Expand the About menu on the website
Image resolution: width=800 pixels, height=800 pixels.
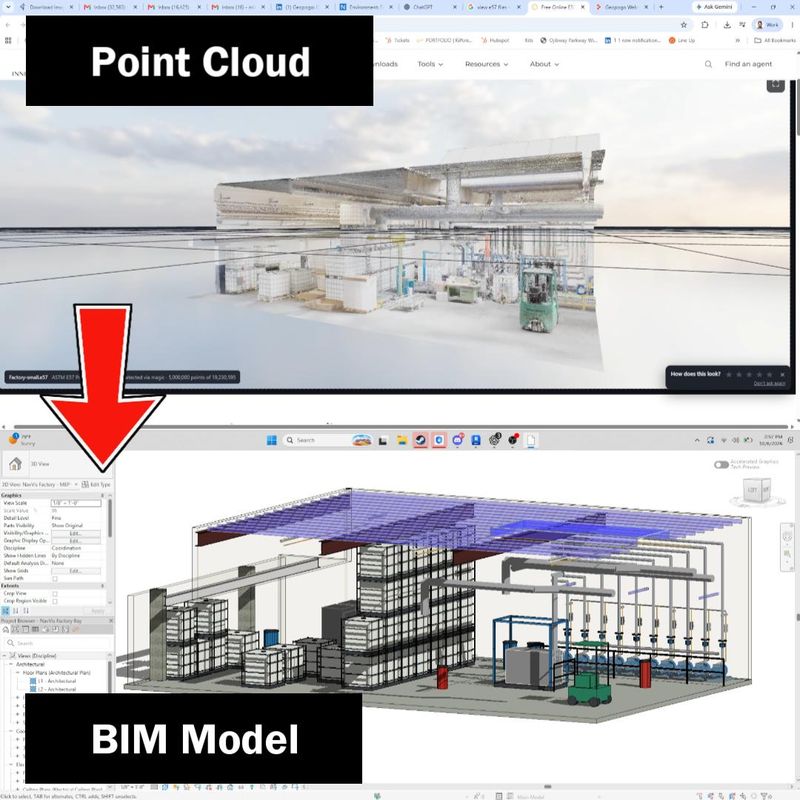click(544, 64)
